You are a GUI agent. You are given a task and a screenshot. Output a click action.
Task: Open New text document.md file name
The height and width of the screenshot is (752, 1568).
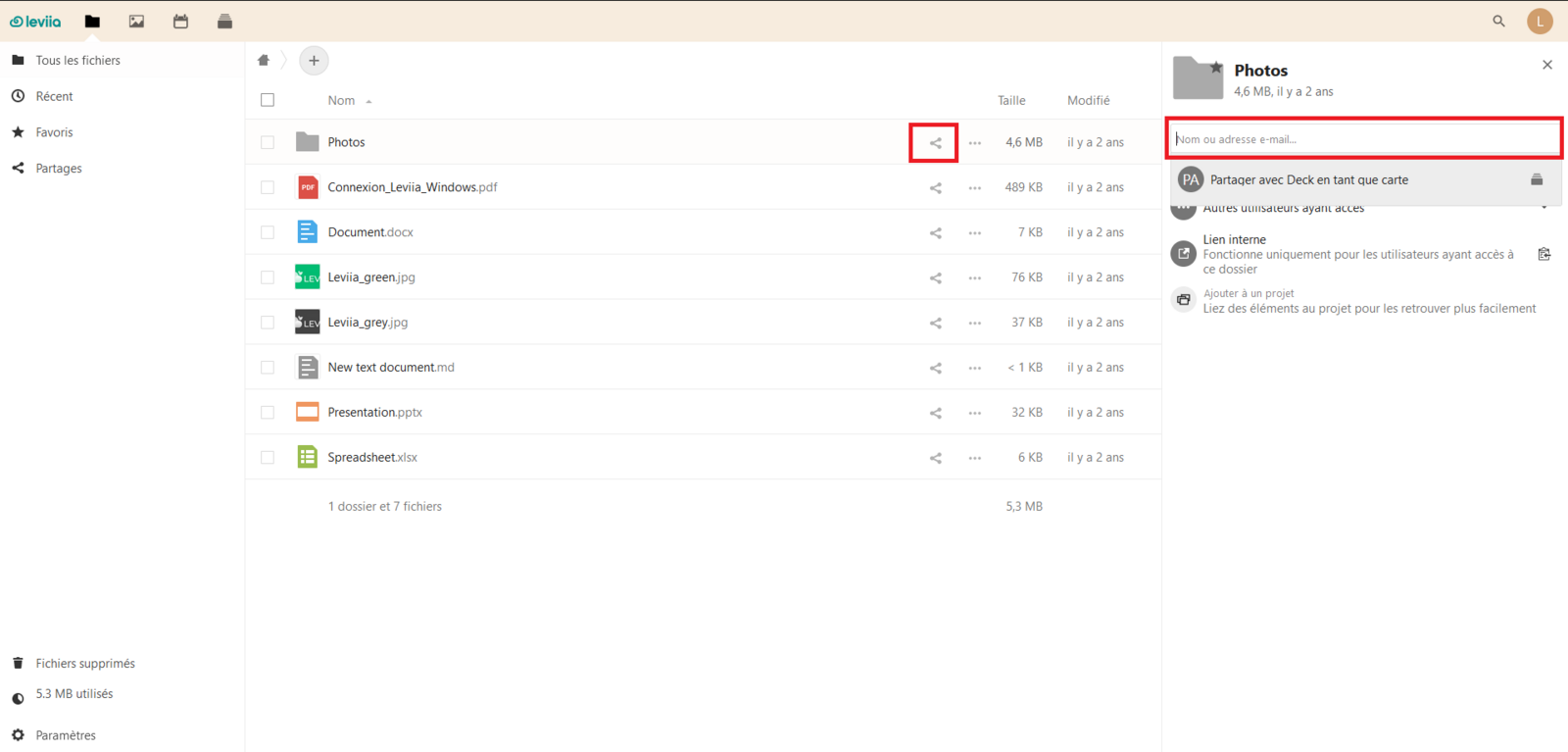pos(391,368)
